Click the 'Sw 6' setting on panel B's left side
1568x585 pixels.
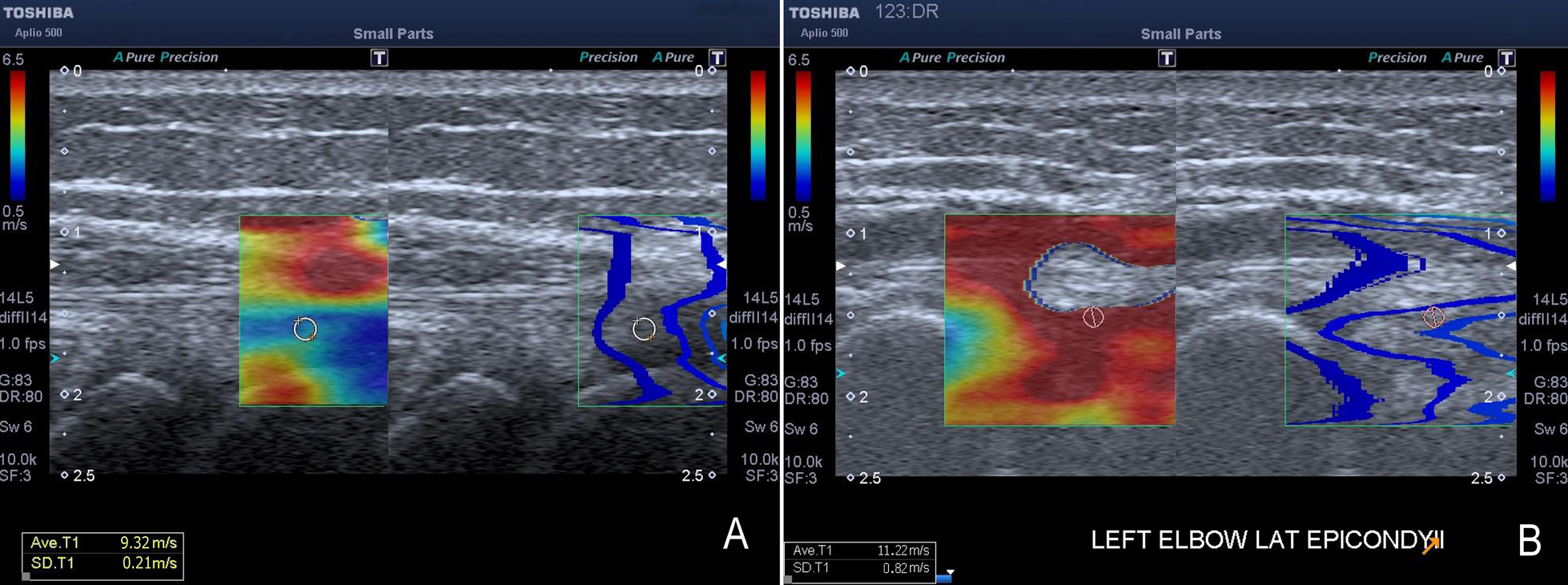pyautogui.click(x=801, y=429)
